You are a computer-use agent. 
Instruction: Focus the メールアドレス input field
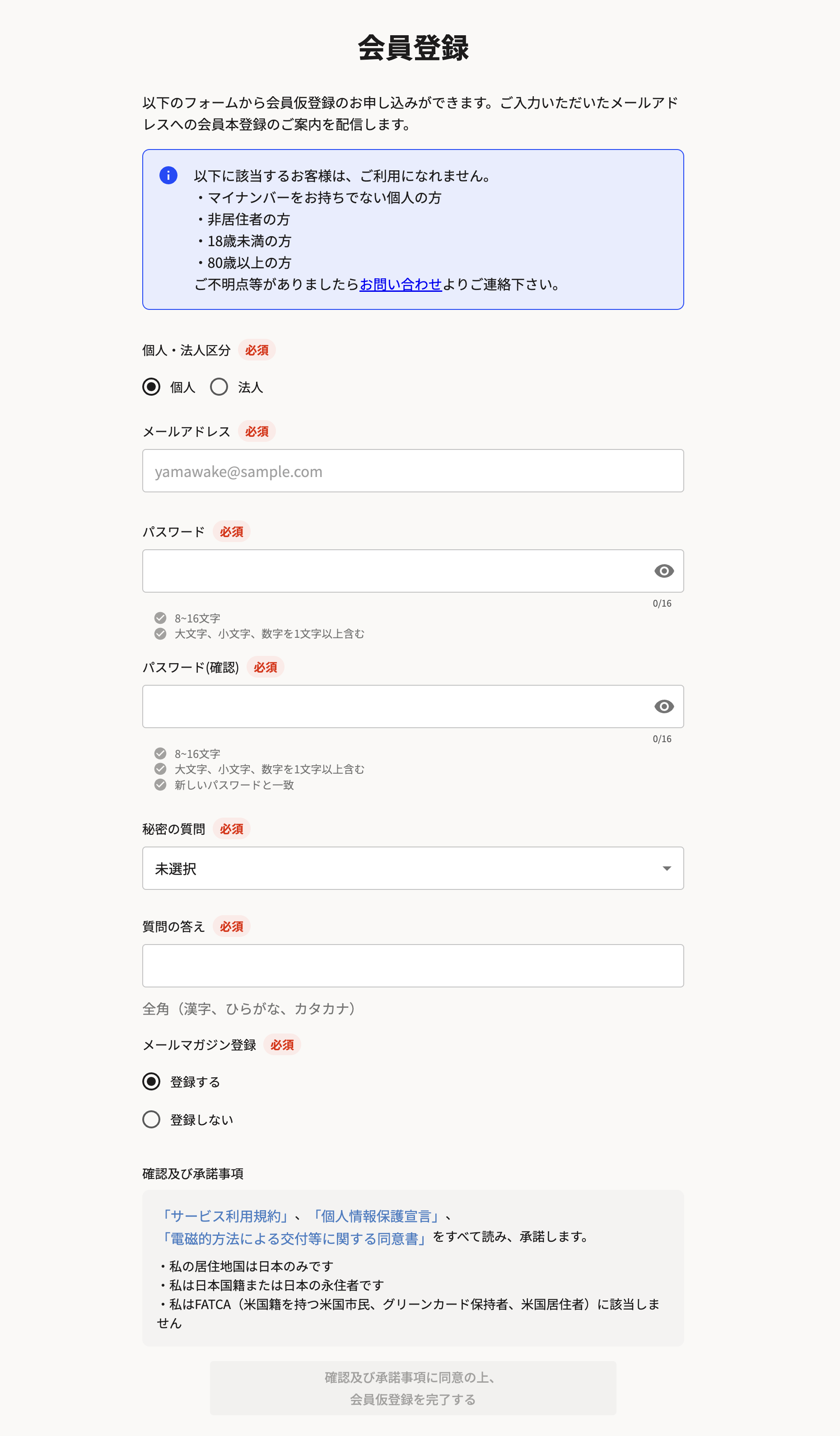point(413,471)
